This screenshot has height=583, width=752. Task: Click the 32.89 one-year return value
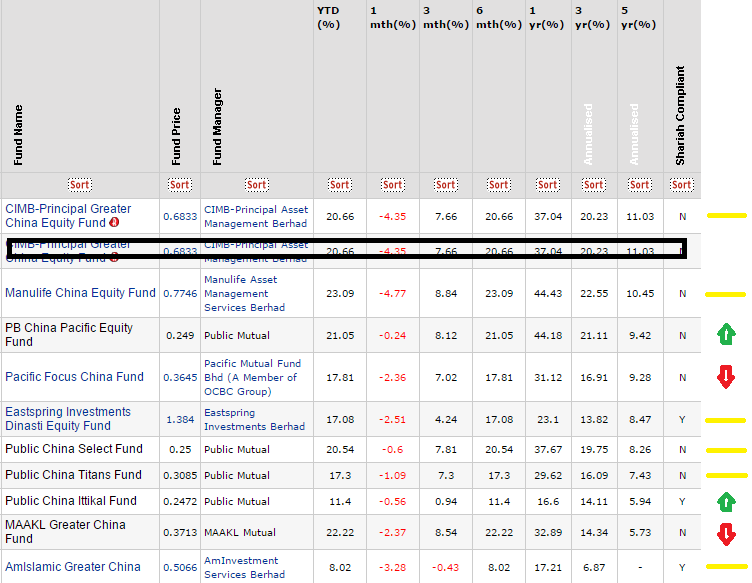(x=548, y=533)
